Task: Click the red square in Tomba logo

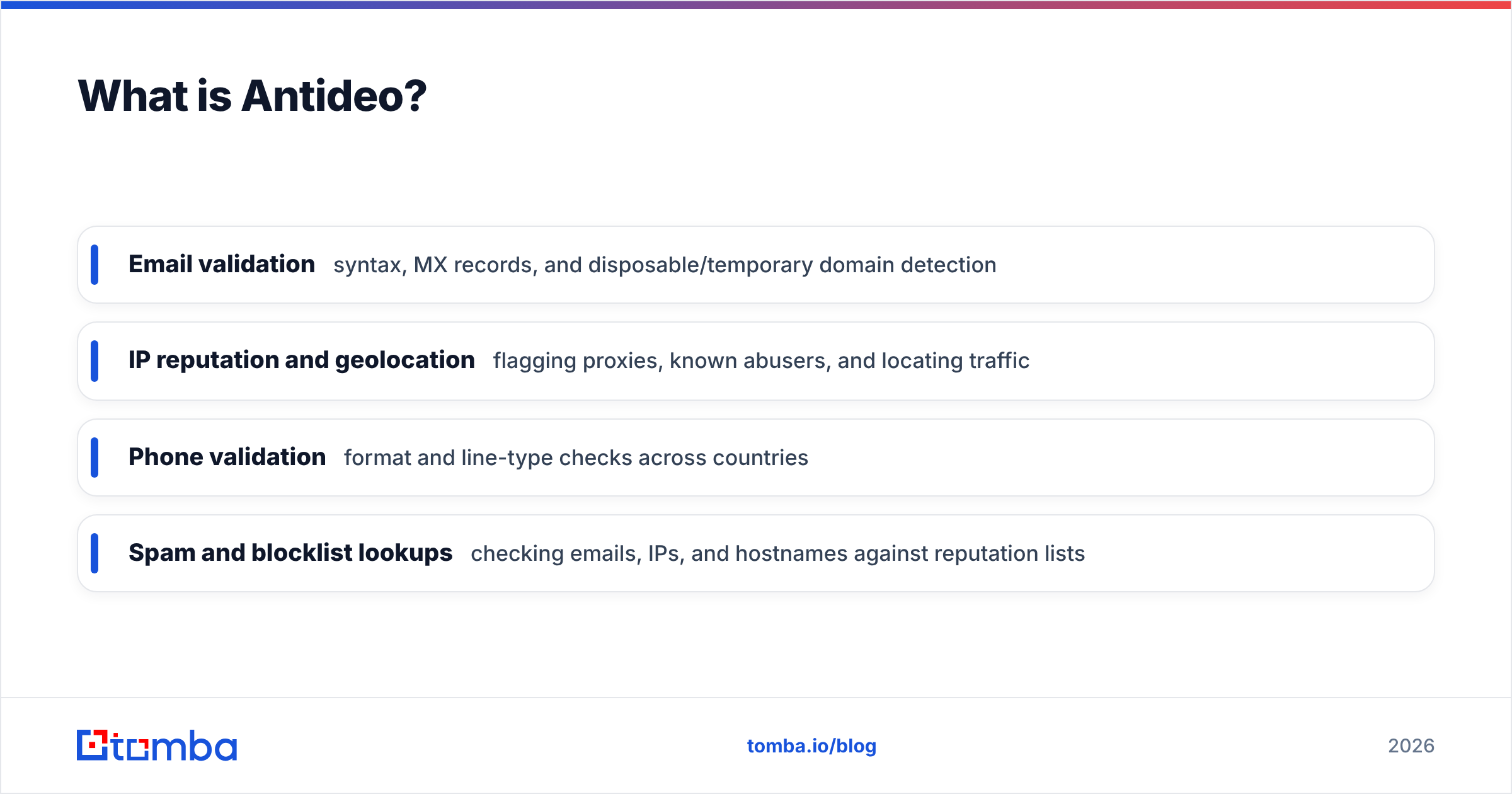Action: pos(93,745)
